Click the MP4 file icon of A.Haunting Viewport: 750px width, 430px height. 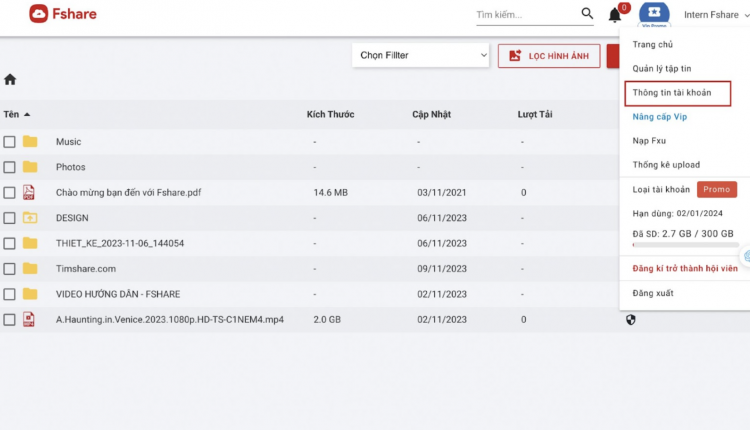[29, 319]
